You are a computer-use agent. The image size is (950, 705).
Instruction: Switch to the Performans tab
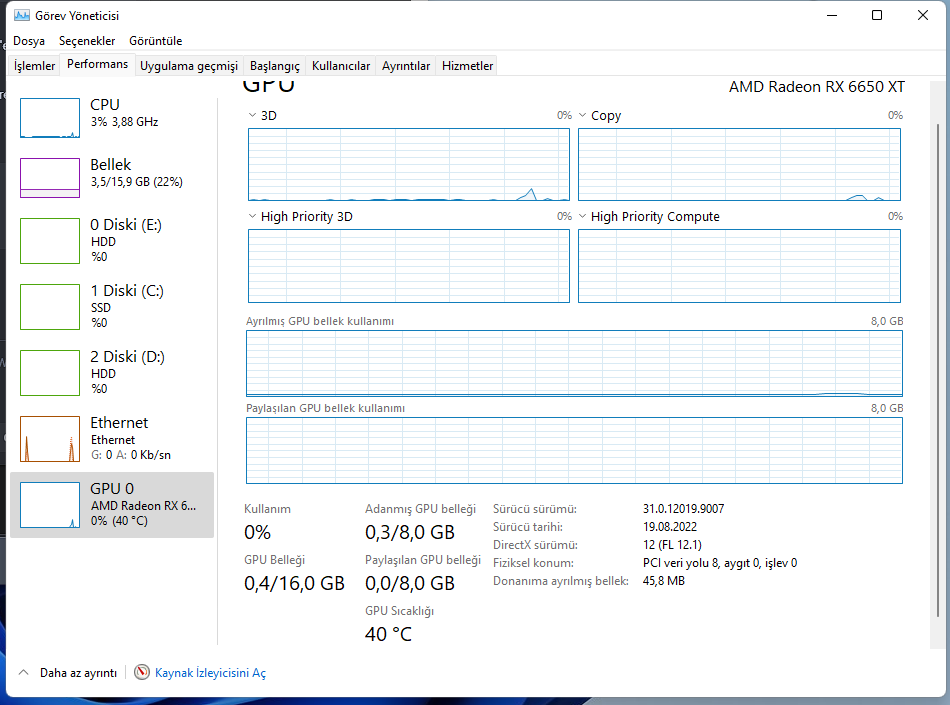98,64
